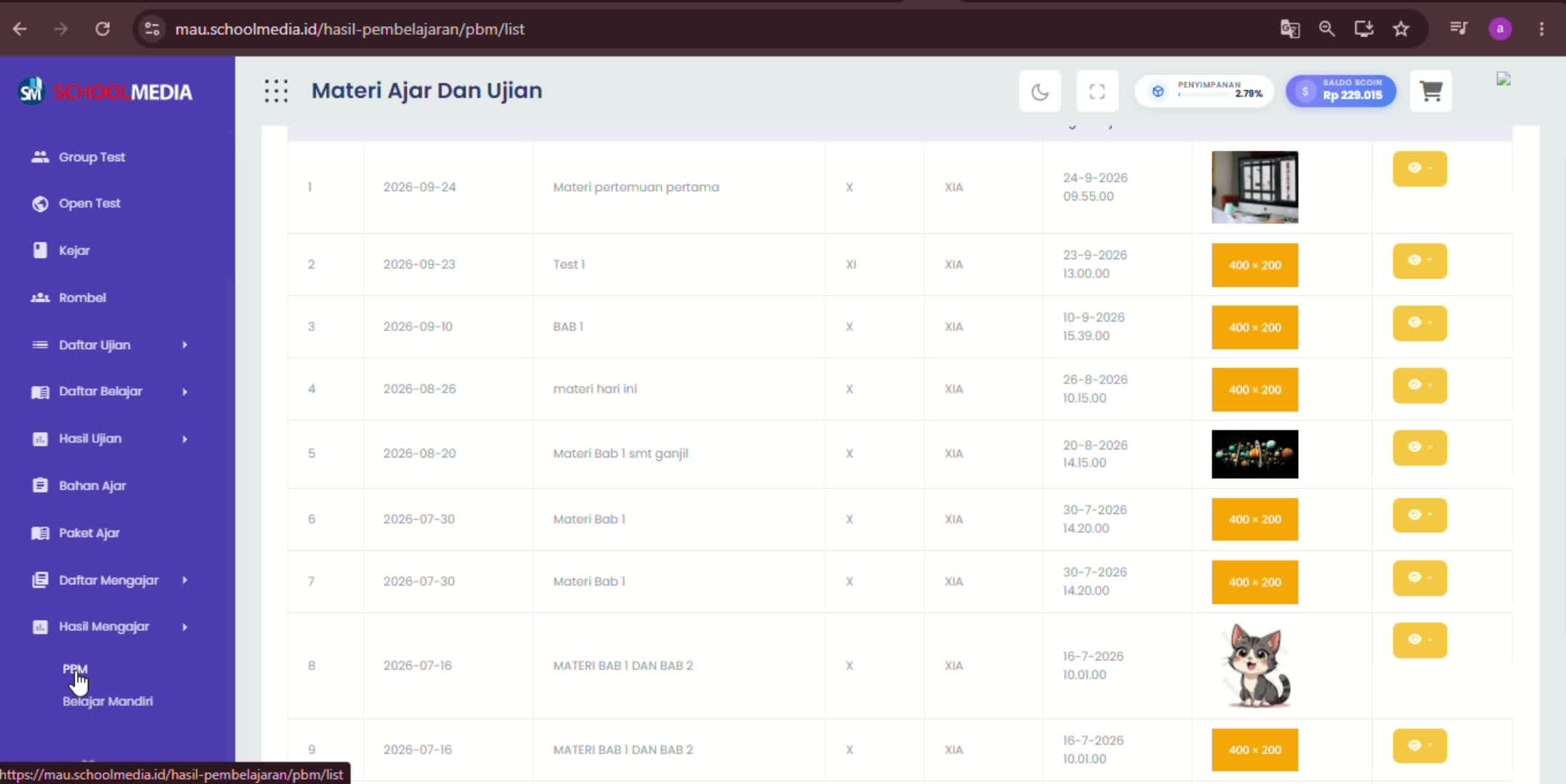The width and height of the screenshot is (1566, 784).
Task: Open eye action dropdown for materi hari ini
Action: (1419, 385)
